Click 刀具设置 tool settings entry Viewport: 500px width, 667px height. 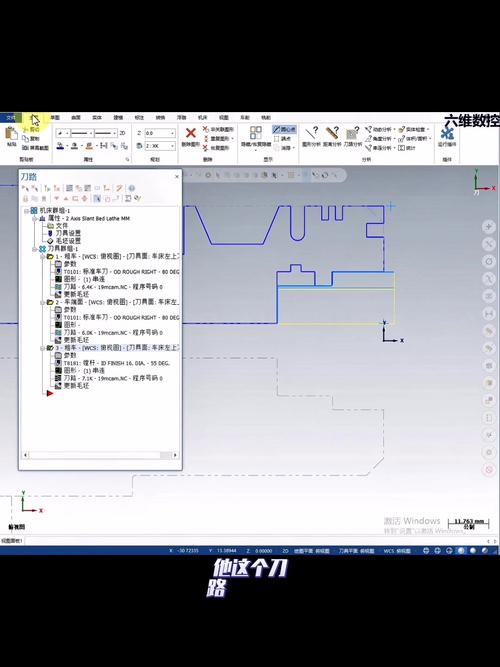pos(68,233)
